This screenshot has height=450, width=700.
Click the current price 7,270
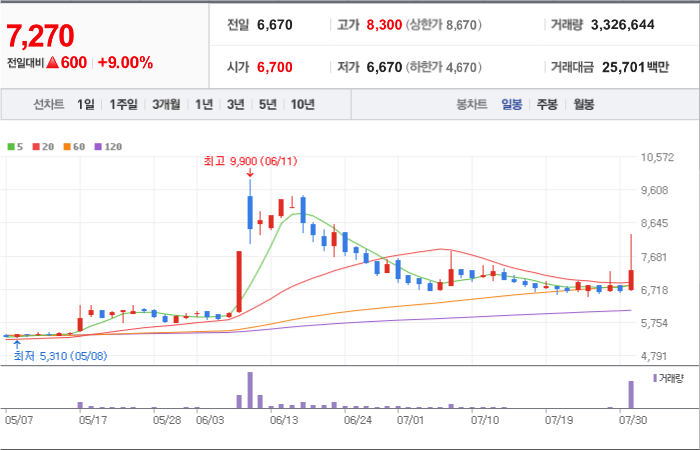click(x=40, y=36)
